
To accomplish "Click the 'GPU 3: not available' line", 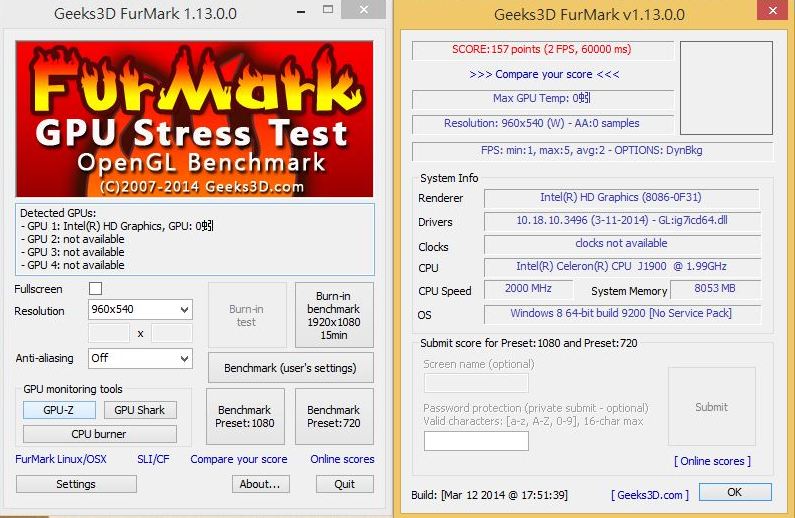I will coord(73,252).
